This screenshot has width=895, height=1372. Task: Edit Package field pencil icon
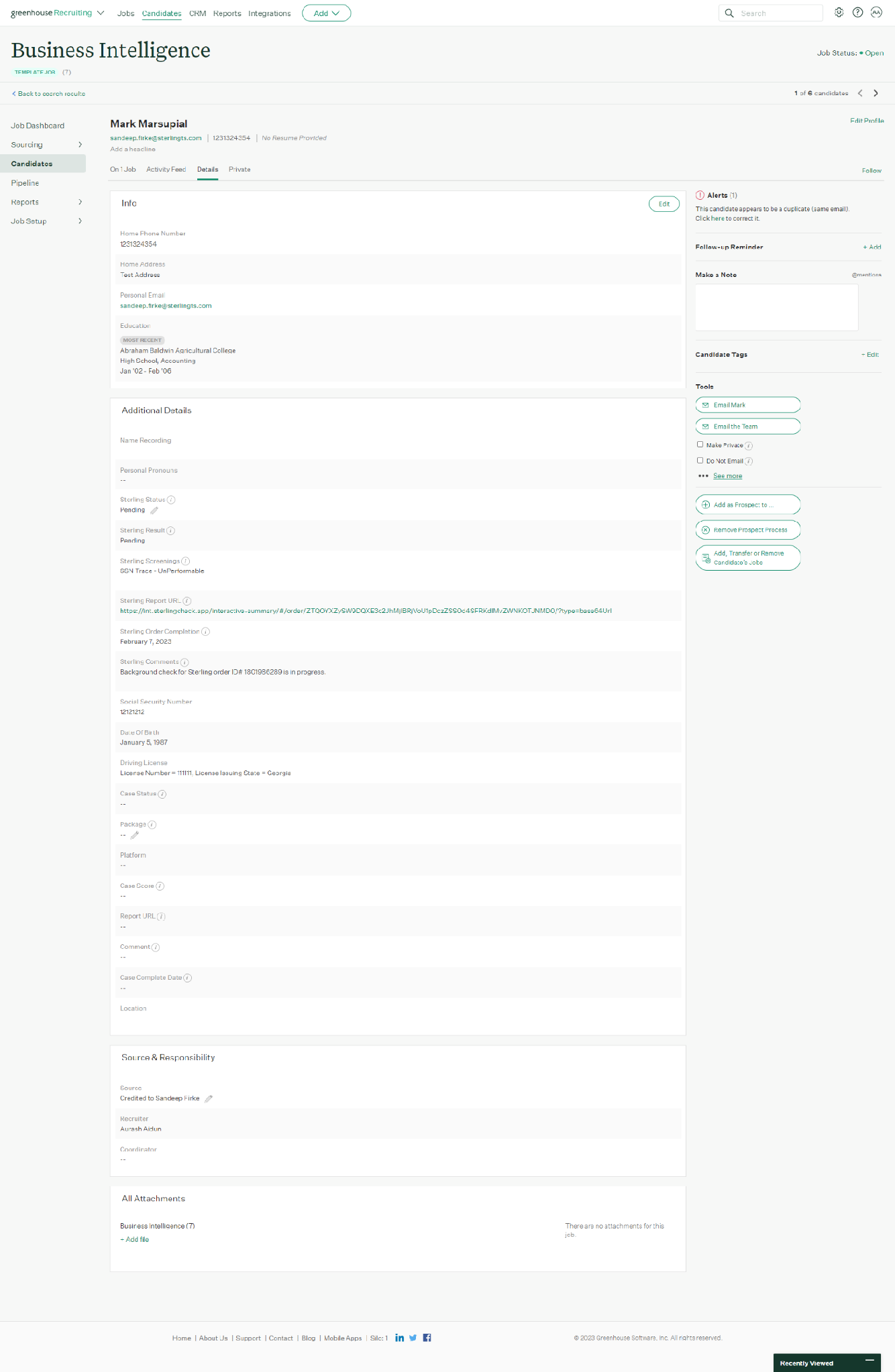pyautogui.click(x=135, y=835)
